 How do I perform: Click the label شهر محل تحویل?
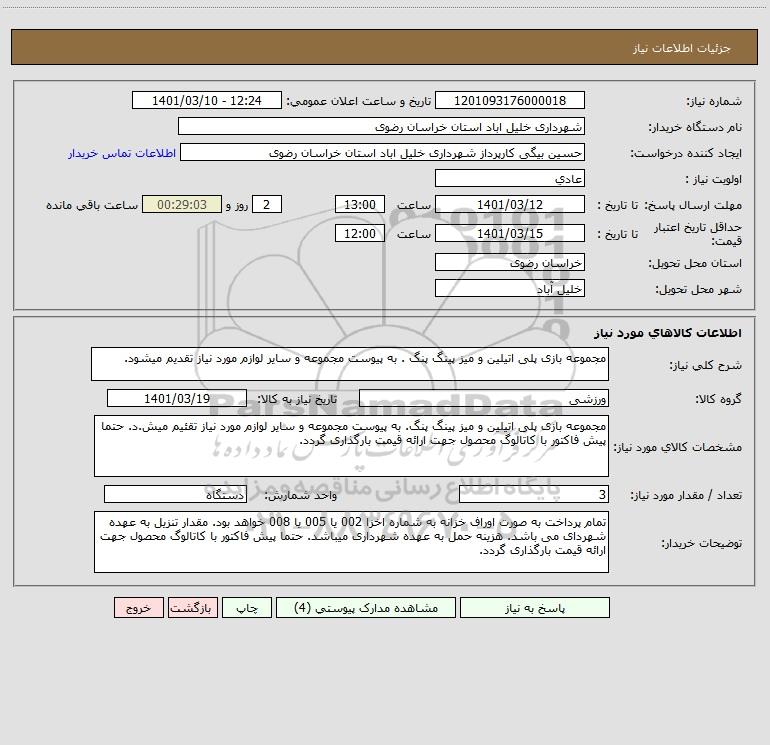point(699,289)
